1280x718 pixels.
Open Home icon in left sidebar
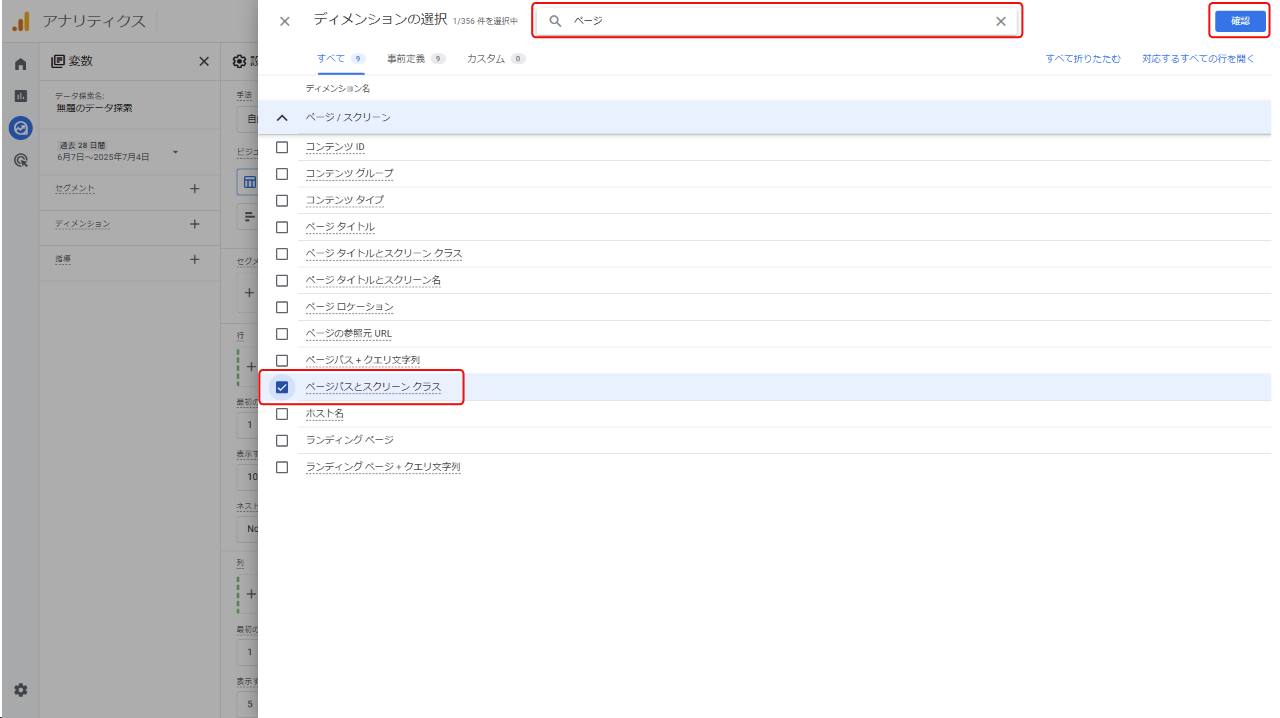(x=20, y=65)
